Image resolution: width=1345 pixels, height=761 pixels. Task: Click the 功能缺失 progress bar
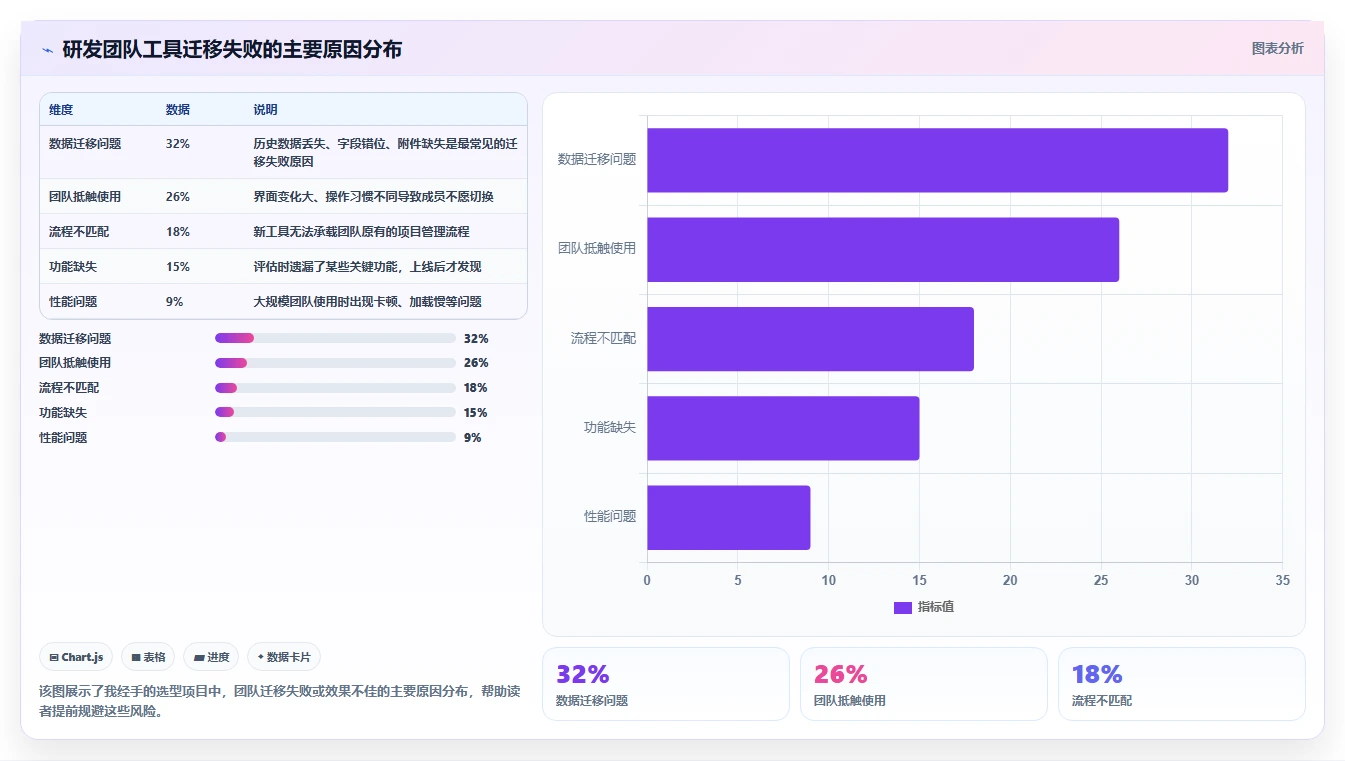pos(335,412)
